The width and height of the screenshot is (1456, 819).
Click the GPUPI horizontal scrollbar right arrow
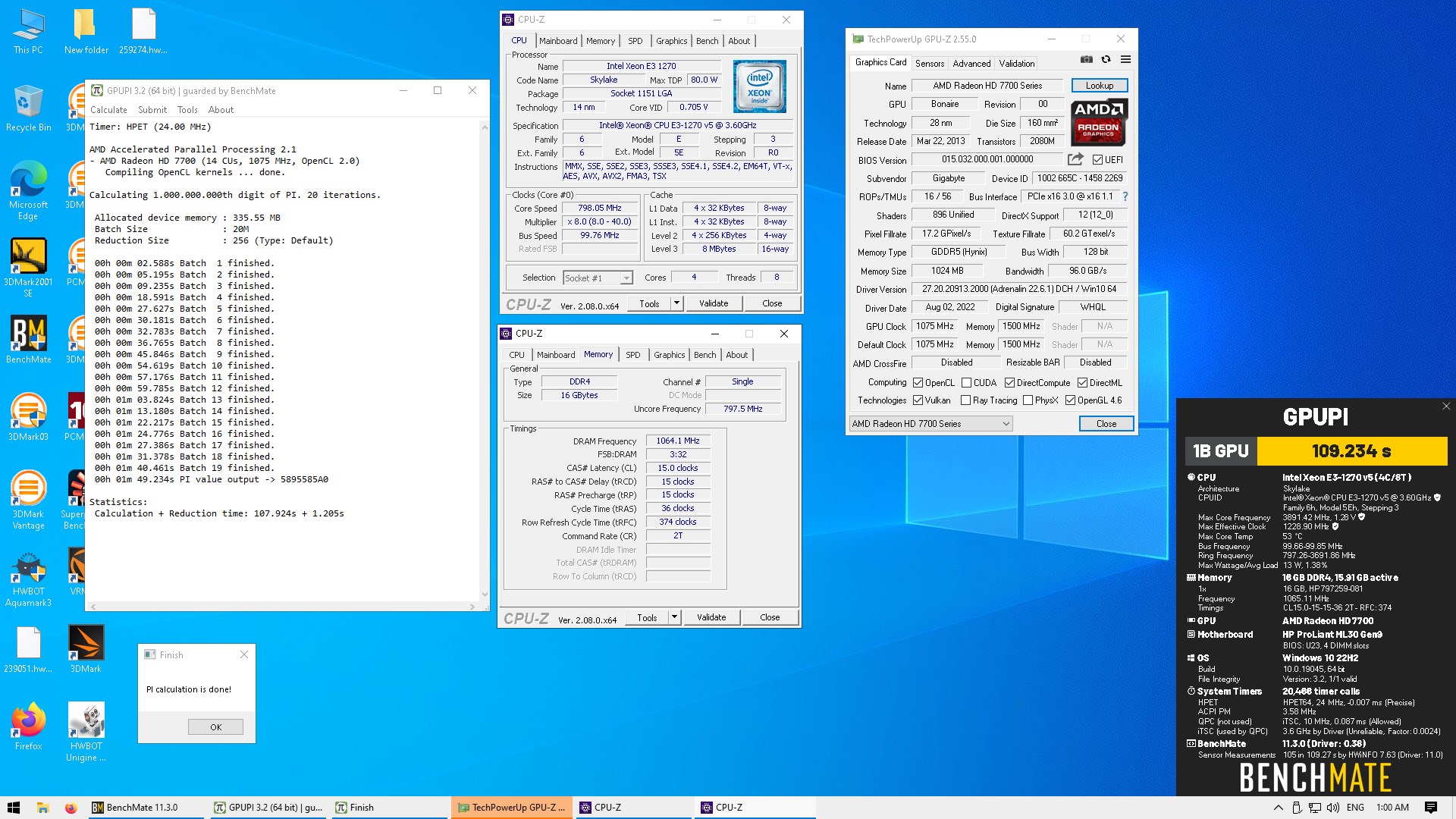[x=472, y=607]
